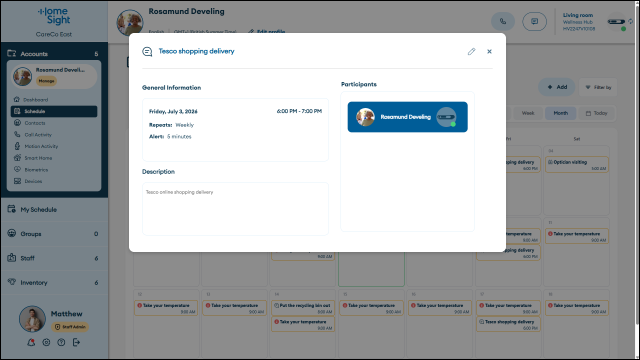This screenshot has width=640, height=360.
Task: Open the Filter by control
Action: coord(598,87)
